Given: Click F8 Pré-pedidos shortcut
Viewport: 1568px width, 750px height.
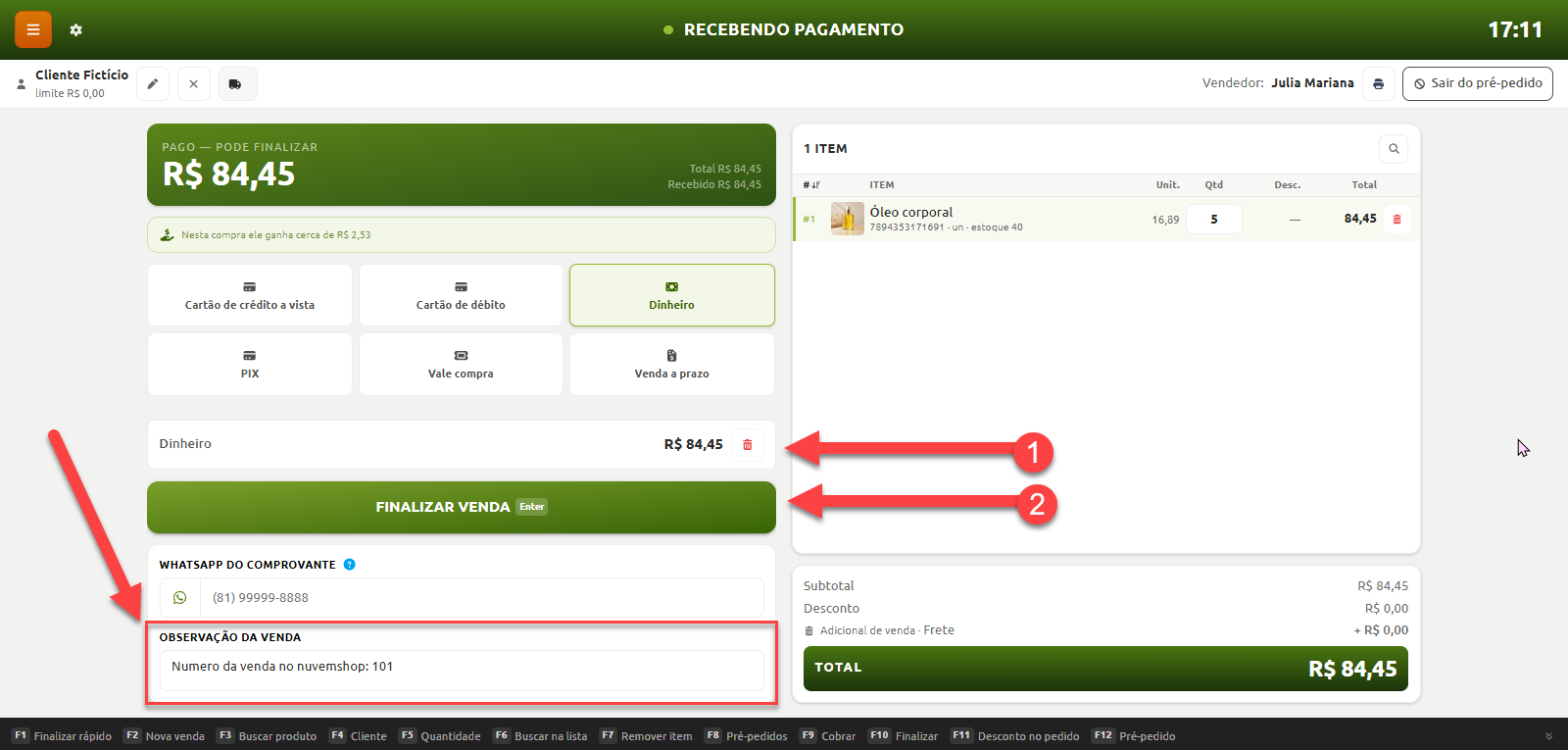Looking at the screenshot, I should pyautogui.click(x=746, y=736).
